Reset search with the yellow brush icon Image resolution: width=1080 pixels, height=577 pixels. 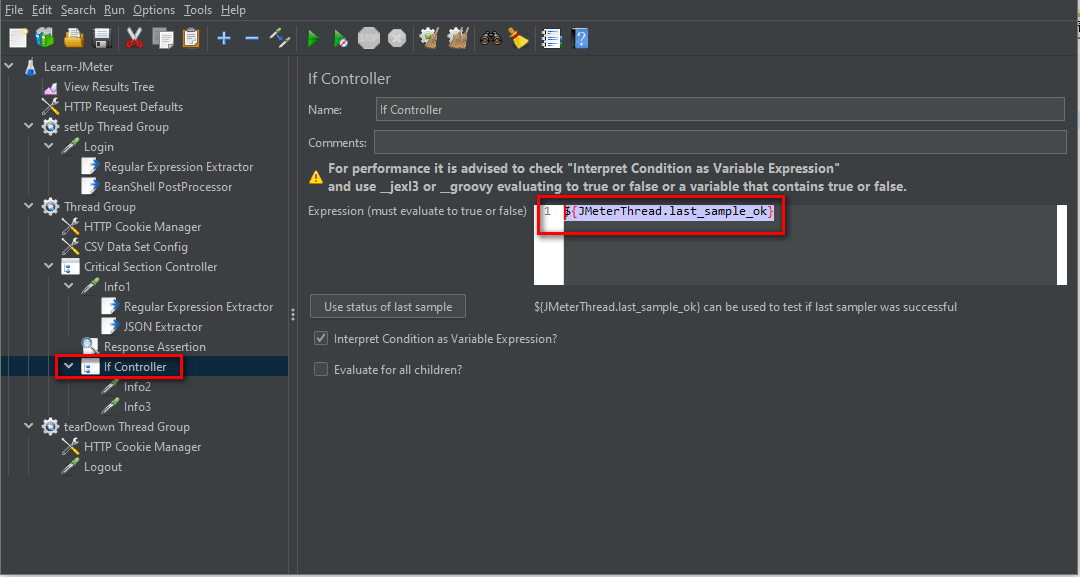coord(519,38)
